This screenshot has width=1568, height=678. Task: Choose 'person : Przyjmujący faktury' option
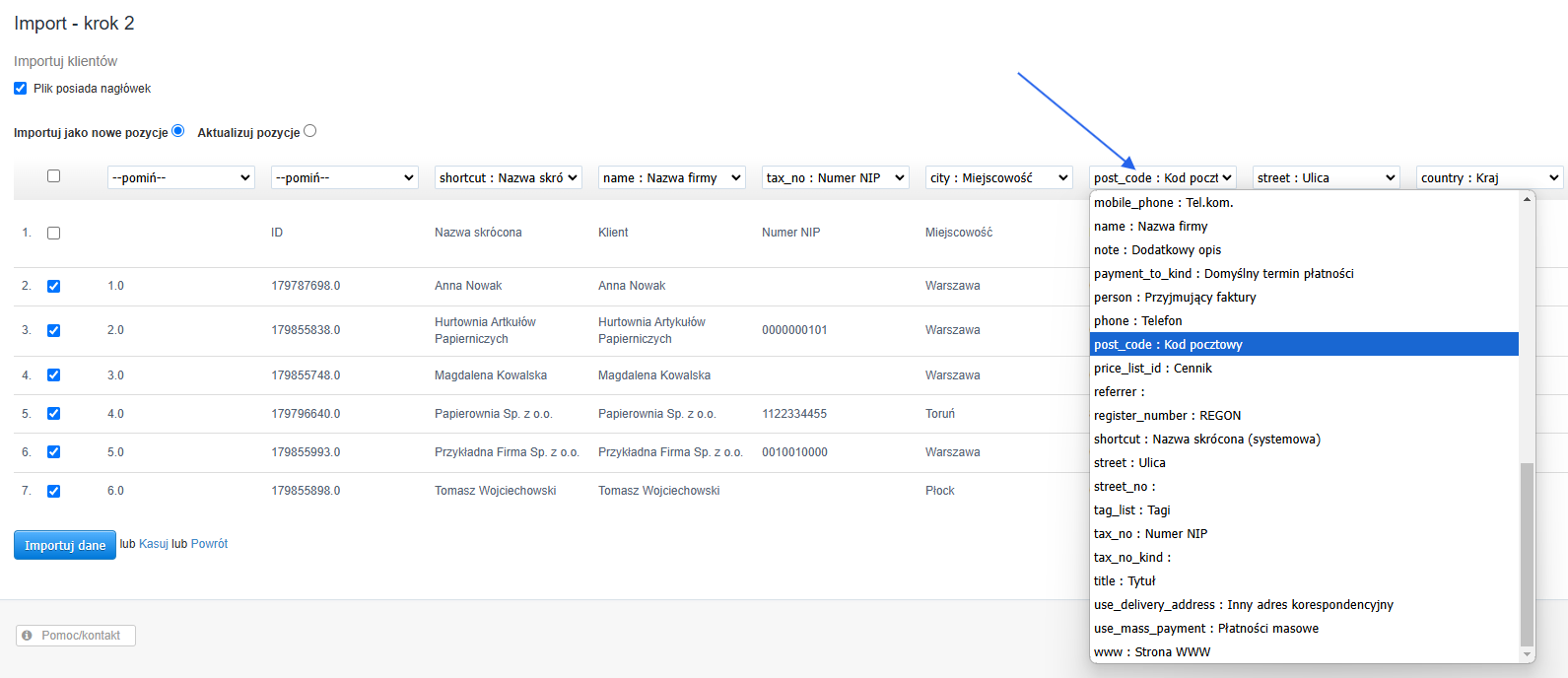tap(1304, 297)
